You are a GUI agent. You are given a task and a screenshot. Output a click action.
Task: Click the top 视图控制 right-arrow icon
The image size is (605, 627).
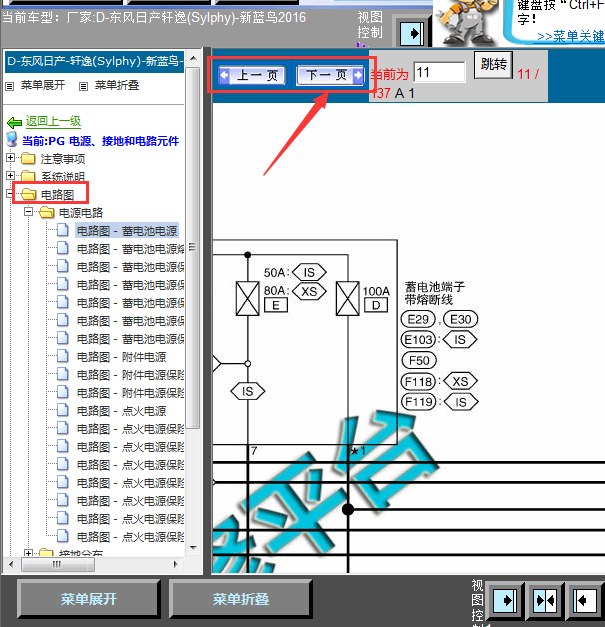[x=412, y=33]
